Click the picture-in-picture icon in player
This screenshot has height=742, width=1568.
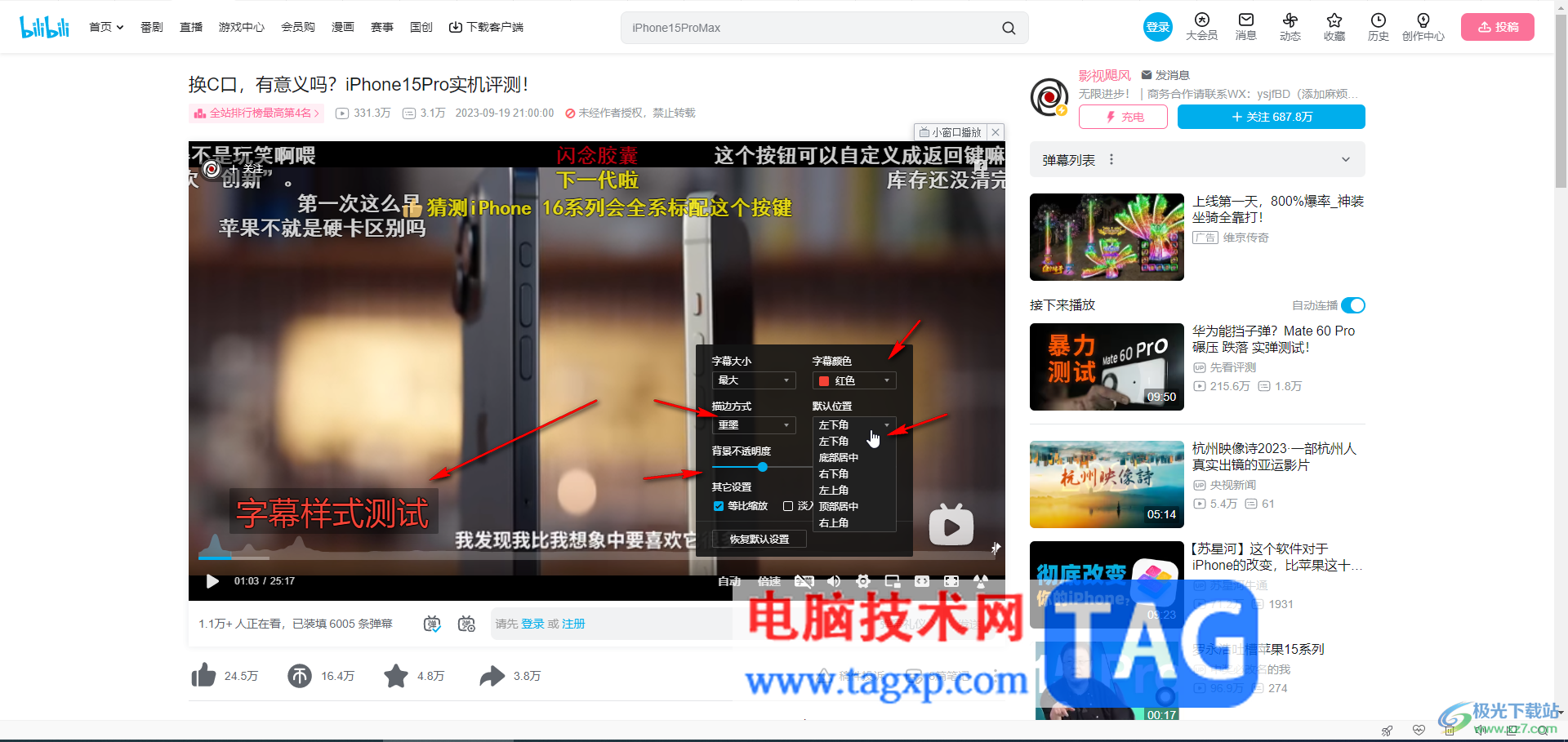(893, 581)
